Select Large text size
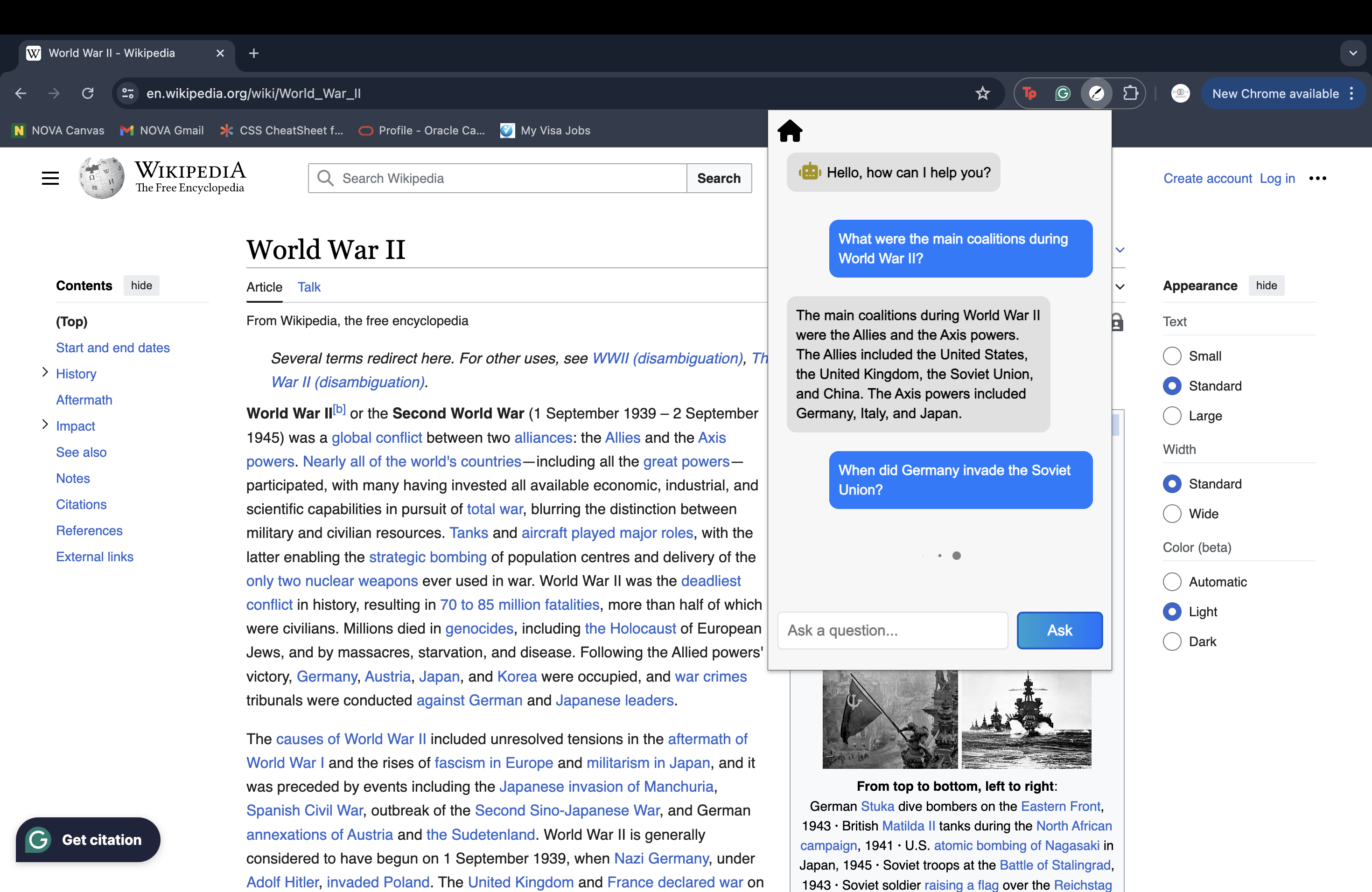The image size is (1372, 892). (x=1172, y=416)
